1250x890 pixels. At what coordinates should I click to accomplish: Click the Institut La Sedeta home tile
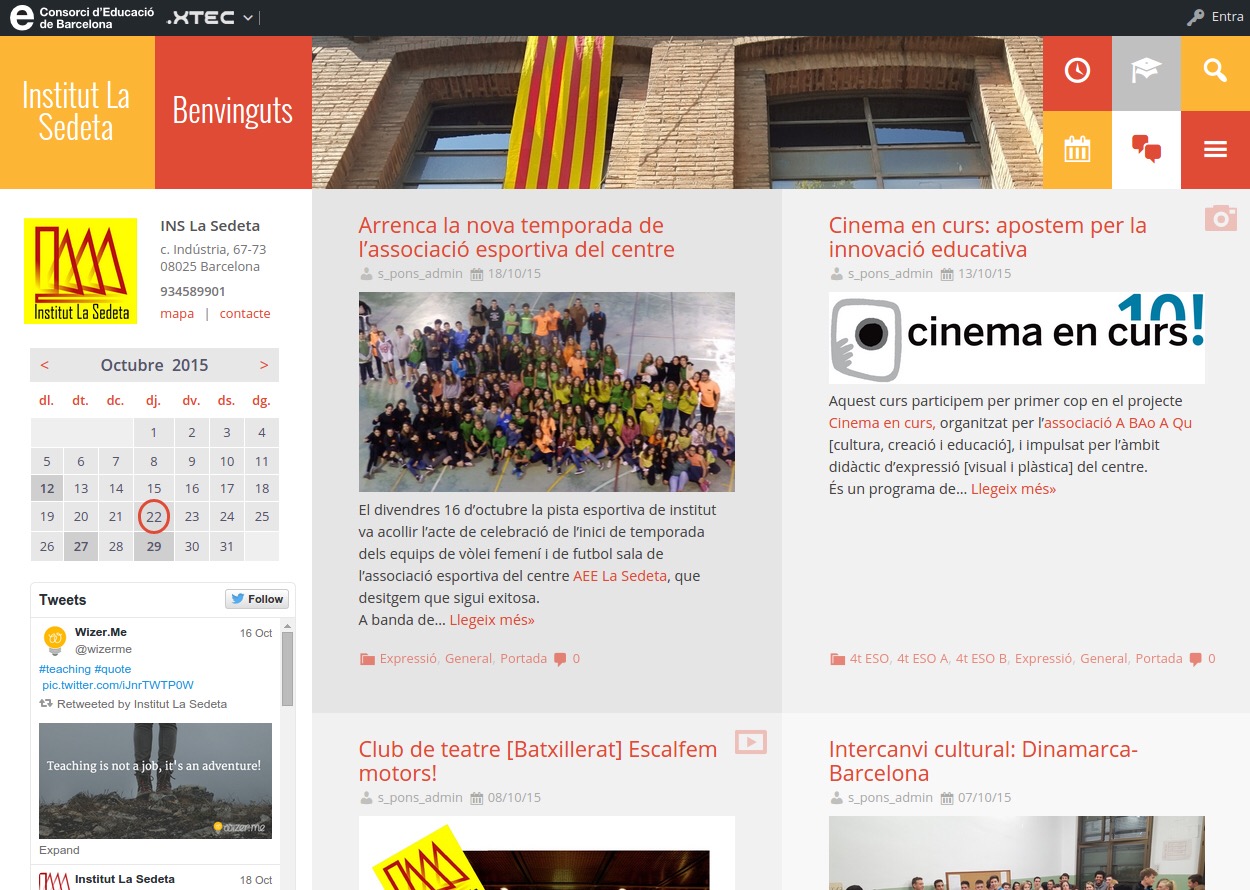click(77, 112)
